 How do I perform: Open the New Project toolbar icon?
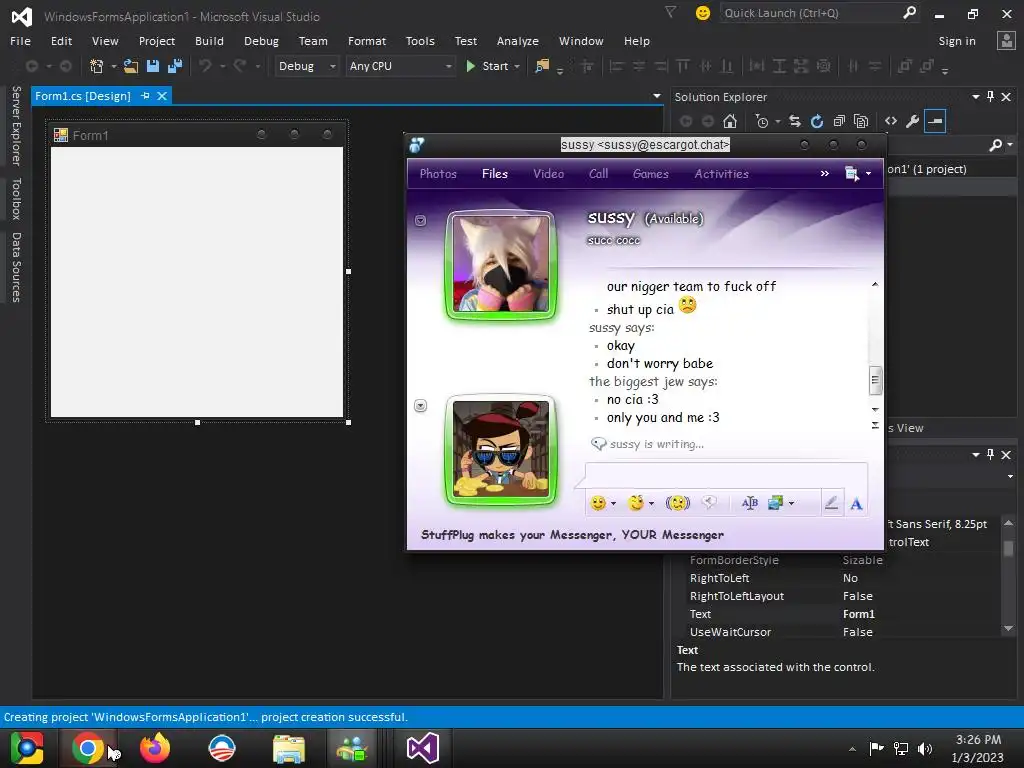[97, 66]
